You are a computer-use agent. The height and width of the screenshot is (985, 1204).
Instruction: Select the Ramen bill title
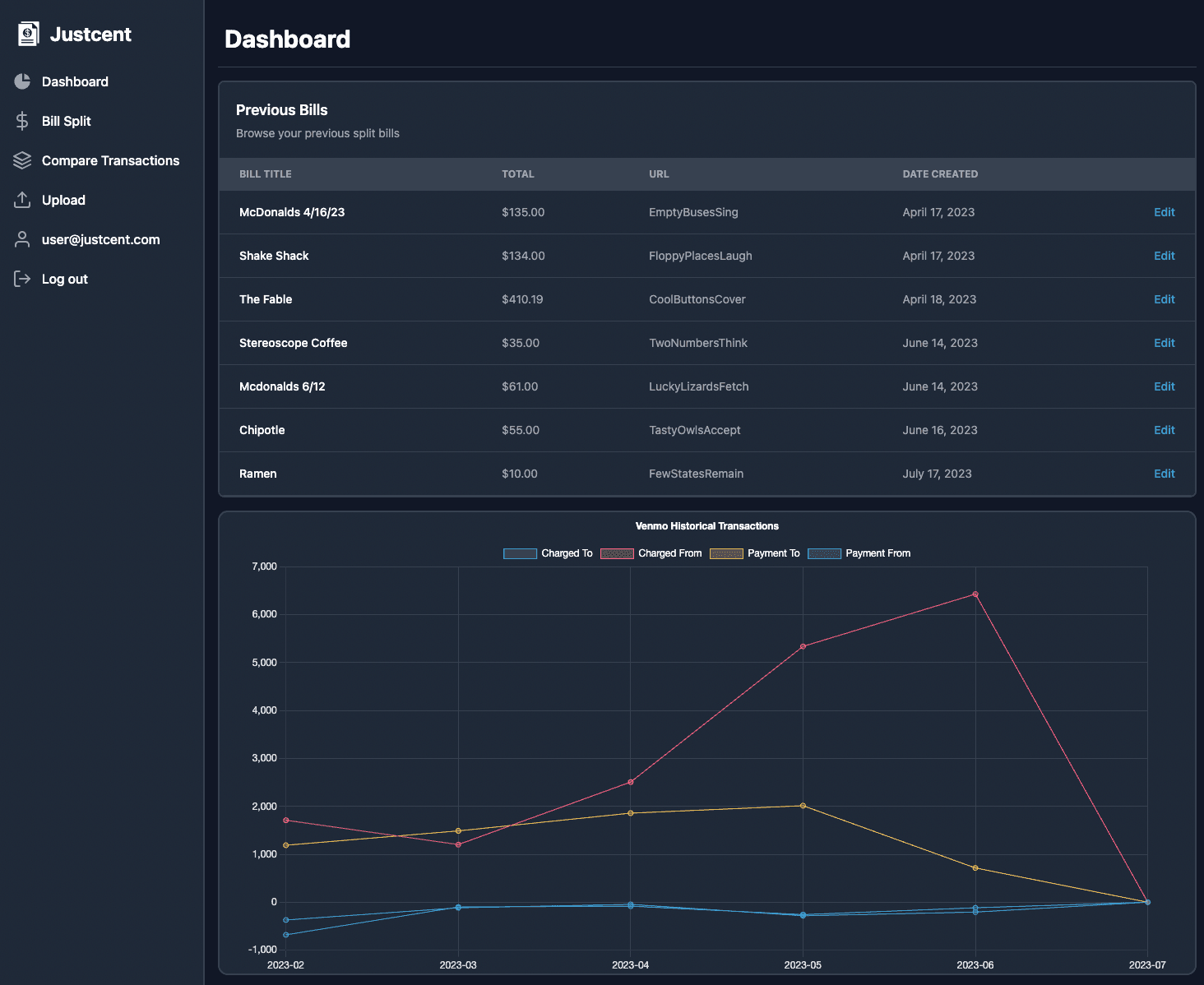258,474
